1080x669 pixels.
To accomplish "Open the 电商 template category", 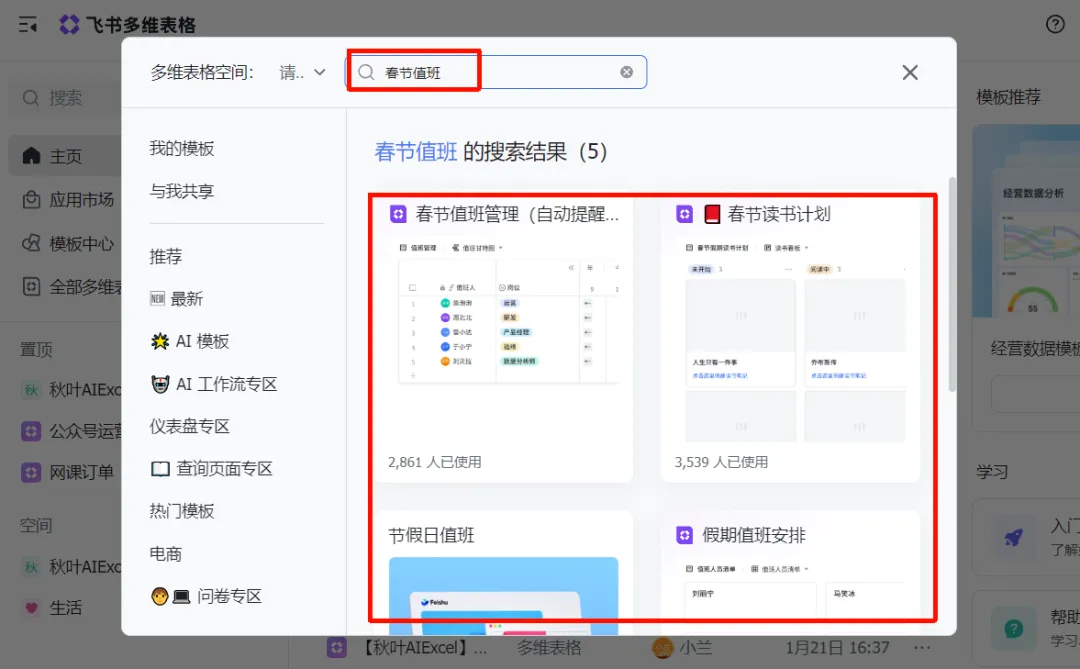I will point(166,554).
